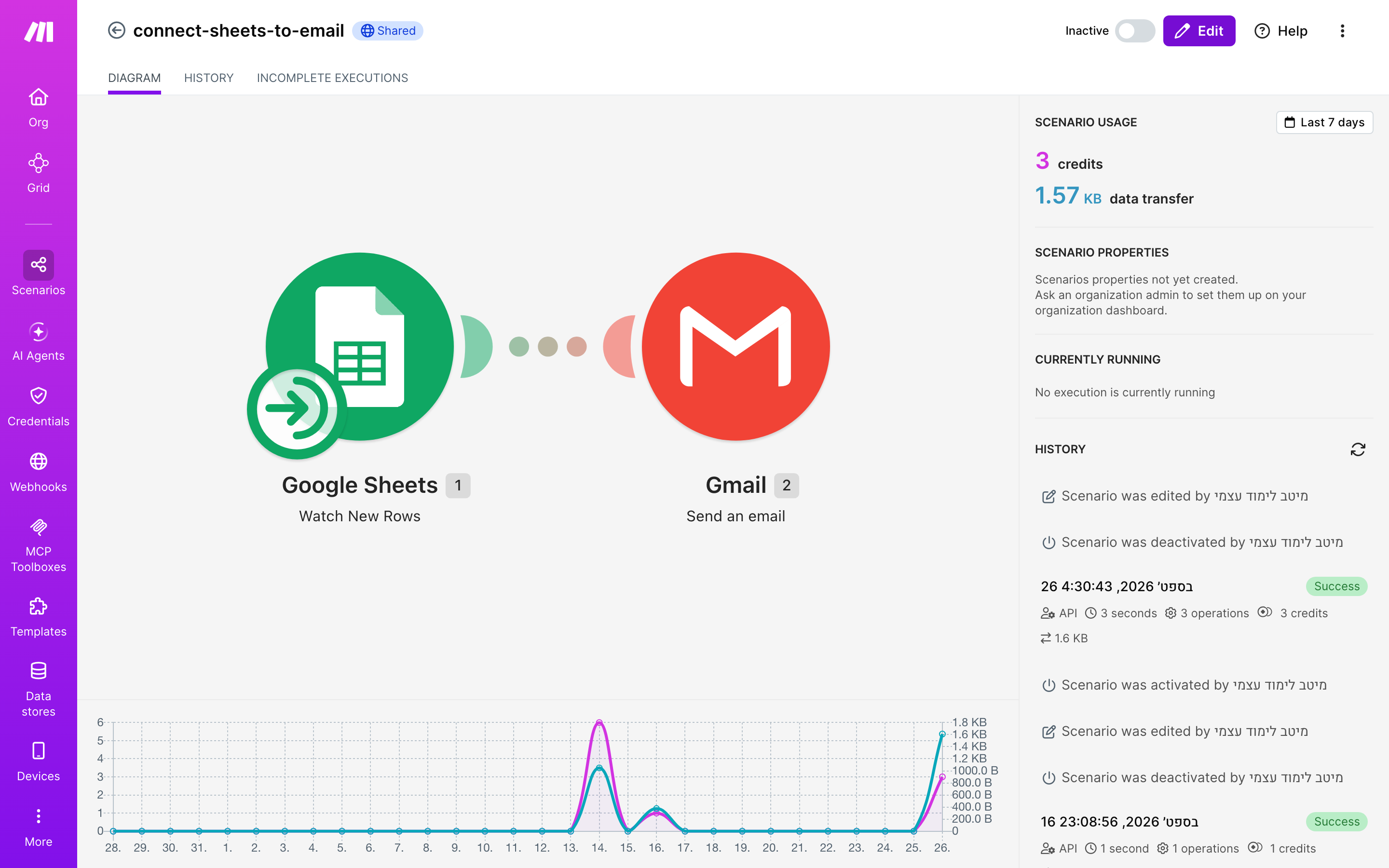This screenshot has width=1389, height=868.
Task: Click the first 'Scenario was deactivated by' entry
Action: (x=1192, y=542)
